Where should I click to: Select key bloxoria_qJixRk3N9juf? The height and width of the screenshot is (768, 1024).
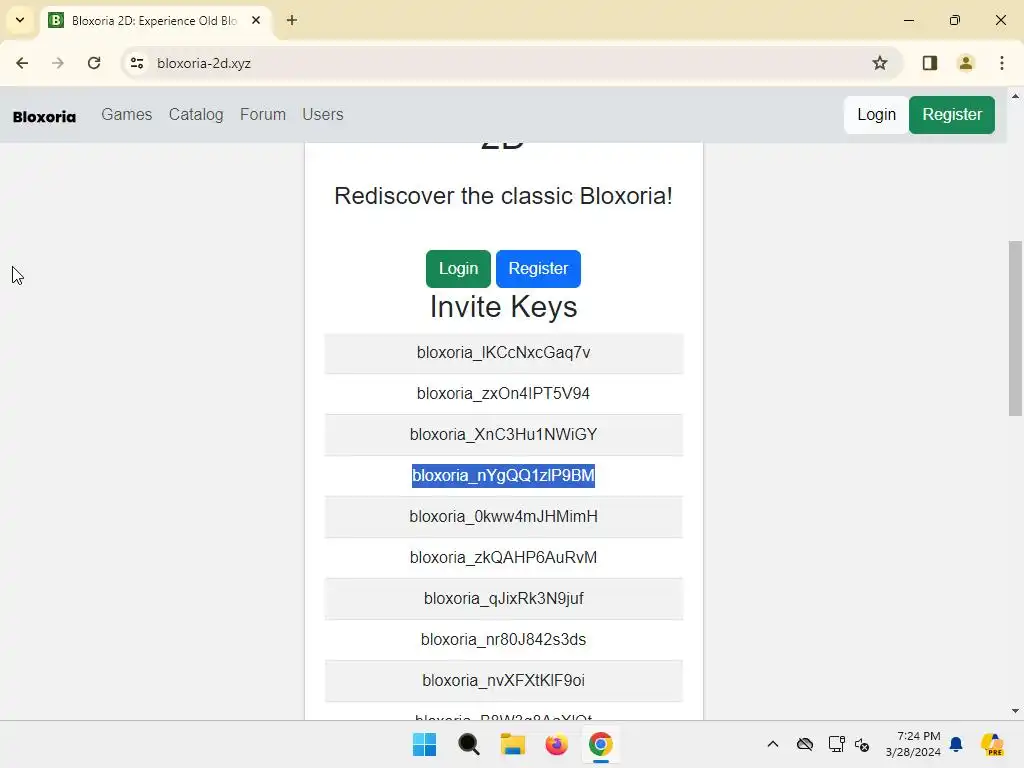click(504, 599)
